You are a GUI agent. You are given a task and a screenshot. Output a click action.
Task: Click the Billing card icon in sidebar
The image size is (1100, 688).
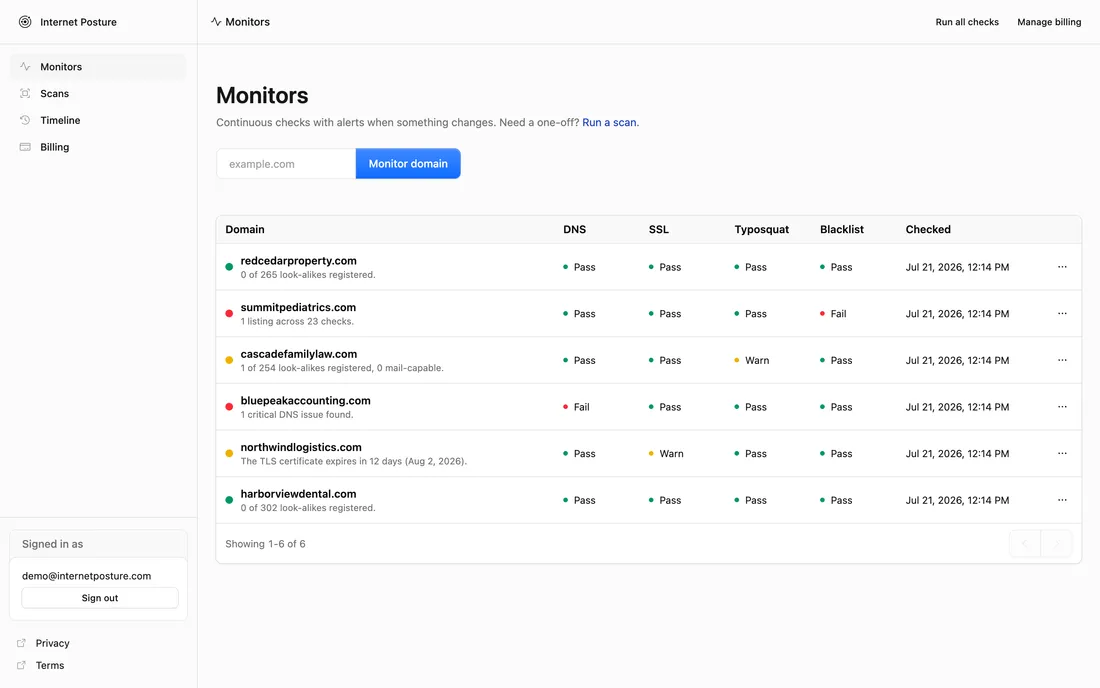coord(25,147)
